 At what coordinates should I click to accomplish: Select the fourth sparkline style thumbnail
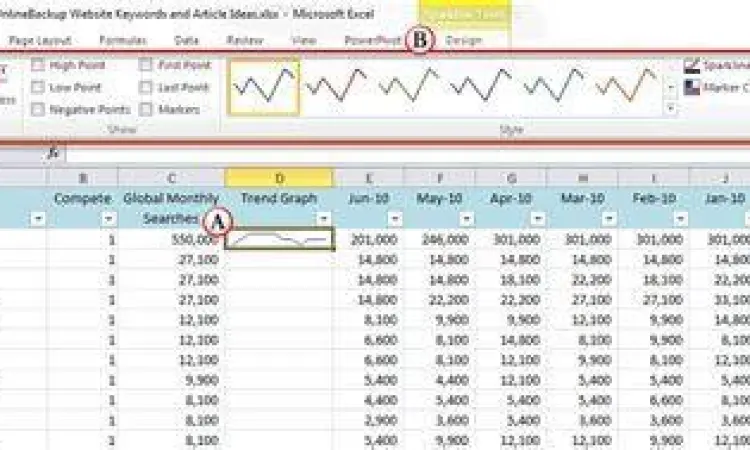click(481, 86)
